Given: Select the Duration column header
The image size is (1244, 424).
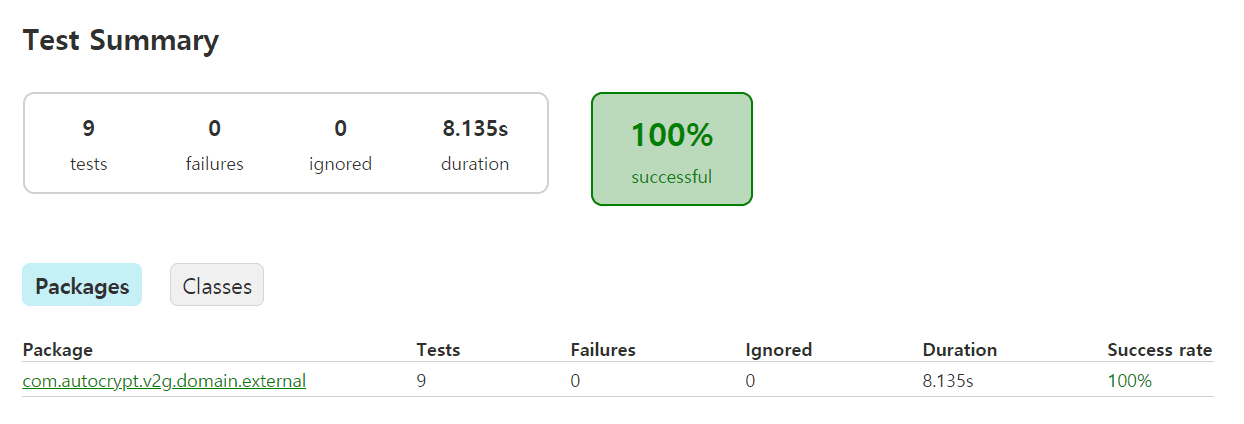Looking at the screenshot, I should tap(959, 350).
